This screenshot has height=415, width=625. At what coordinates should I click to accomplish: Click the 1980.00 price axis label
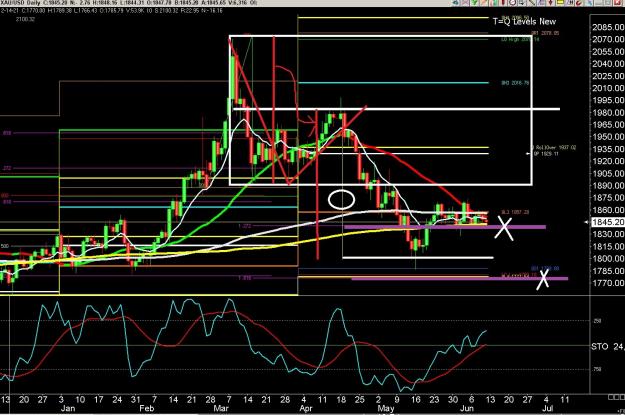pyautogui.click(x=608, y=113)
